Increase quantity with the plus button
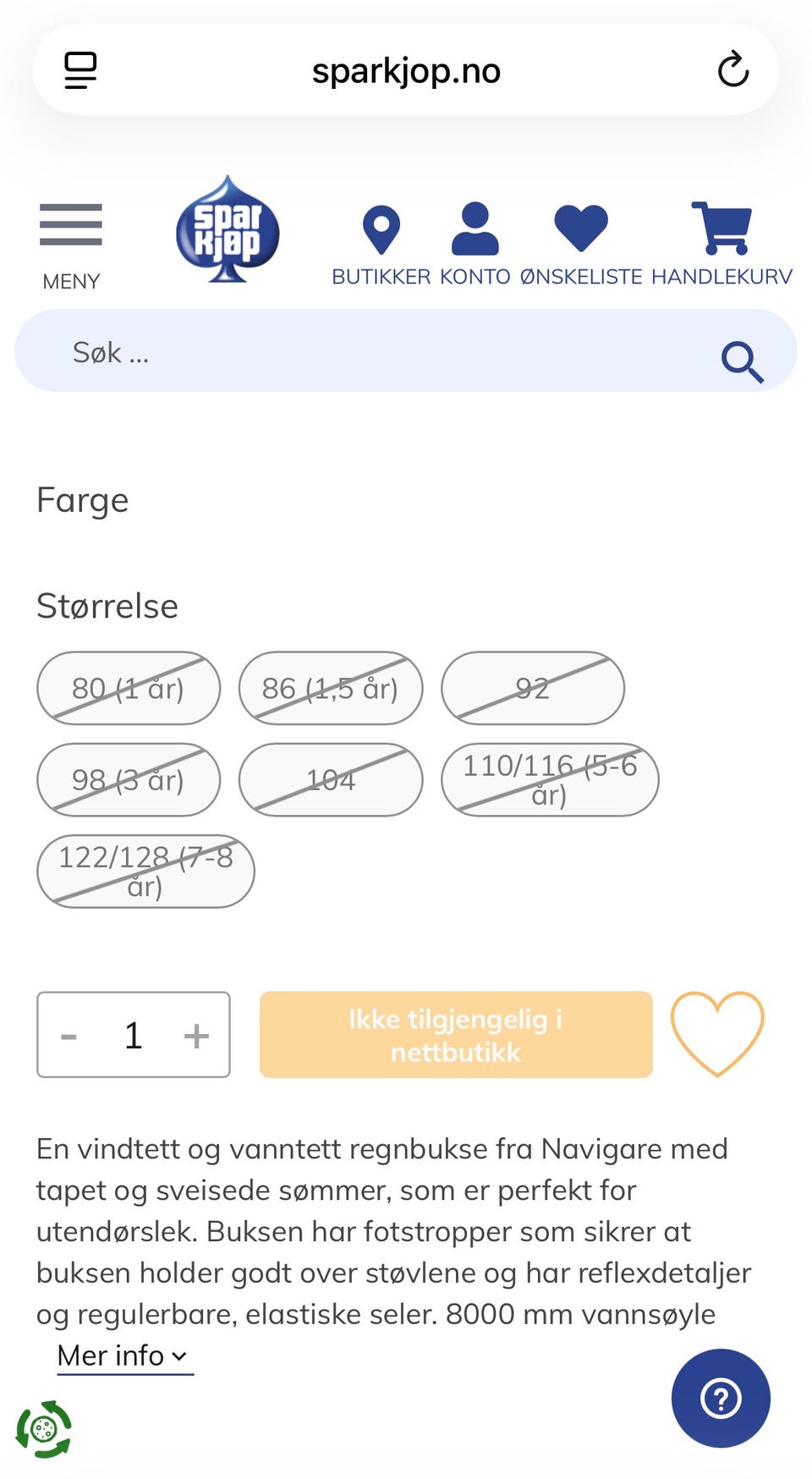The width and height of the screenshot is (812, 1479). (x=196, y=1035)
